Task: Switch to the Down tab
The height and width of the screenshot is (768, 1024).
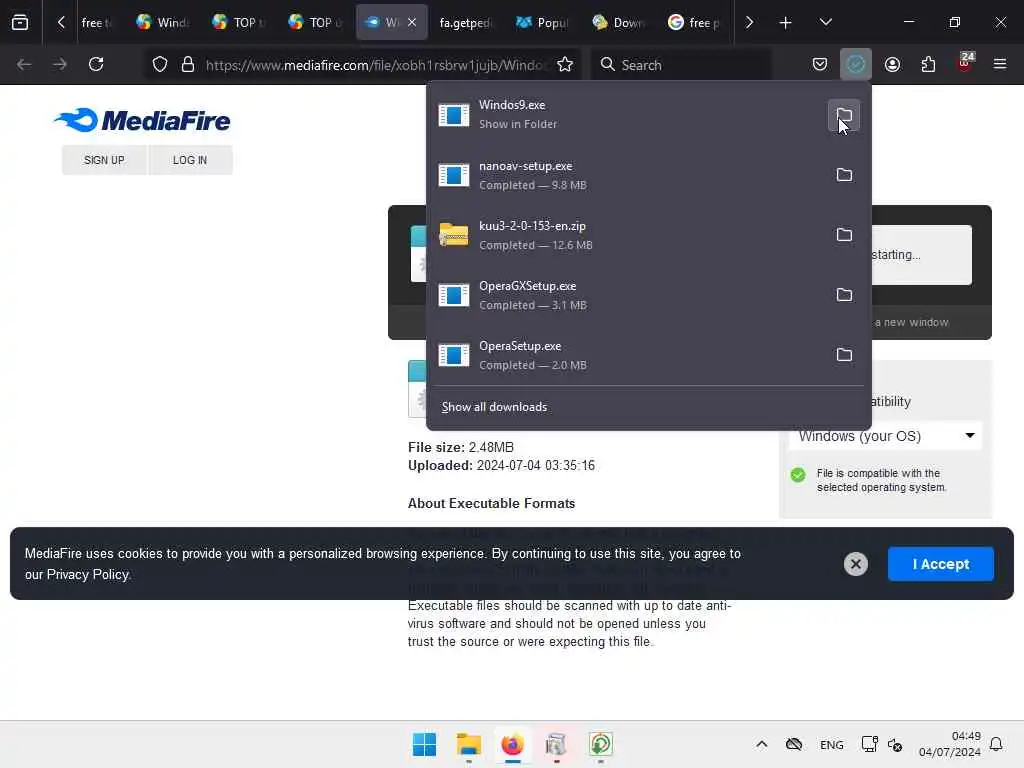Action: [x=618, y=23]
